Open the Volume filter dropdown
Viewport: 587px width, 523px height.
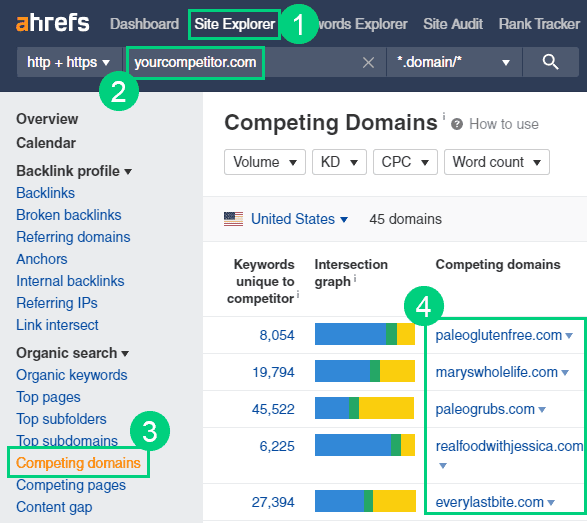[x=265, y=162]
